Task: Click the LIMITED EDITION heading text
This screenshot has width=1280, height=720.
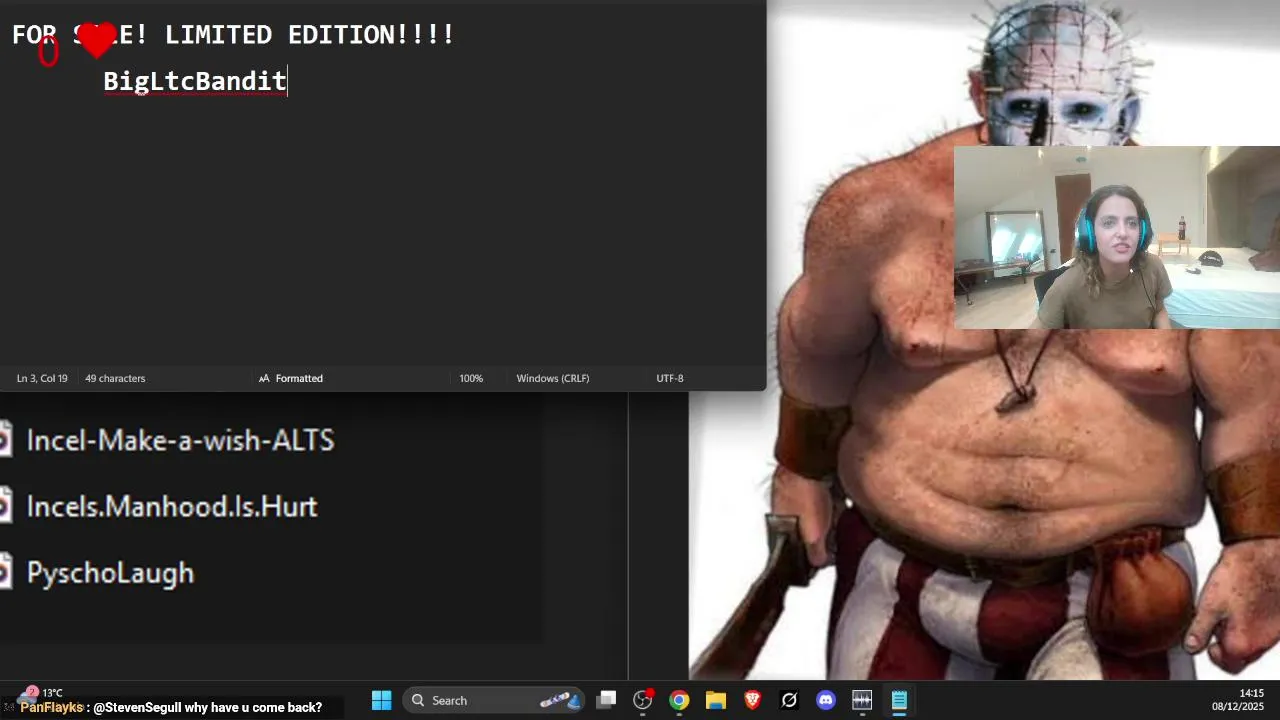Action: click(x=310, y=35)
